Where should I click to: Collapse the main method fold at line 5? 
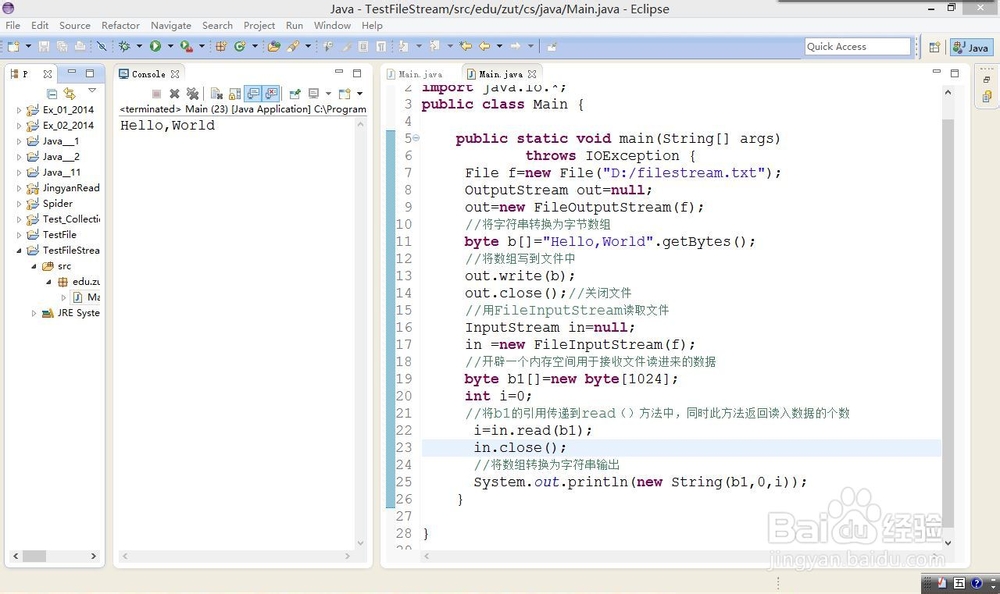pyautogui.click(x=416, y=138)
